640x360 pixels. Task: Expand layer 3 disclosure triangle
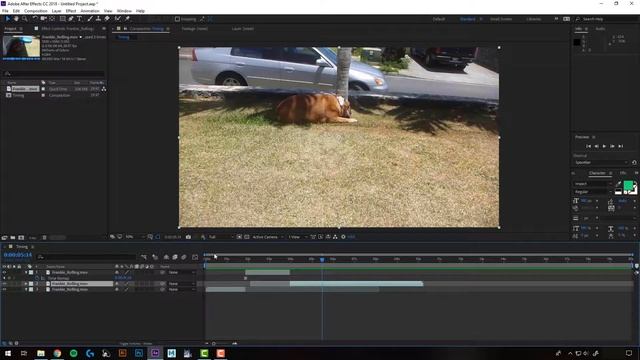(x=26, y=289)
